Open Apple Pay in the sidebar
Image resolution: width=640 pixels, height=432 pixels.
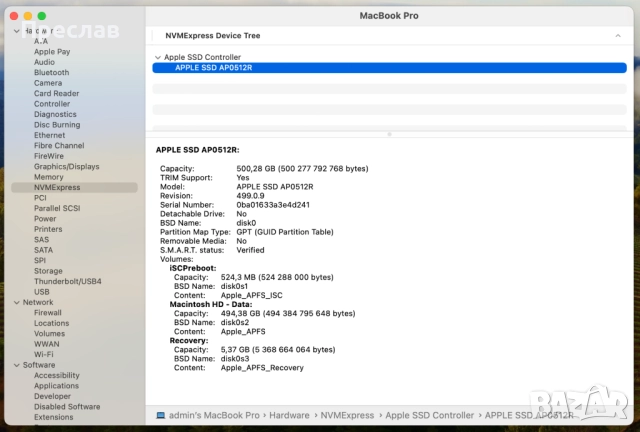click(52, 52)
